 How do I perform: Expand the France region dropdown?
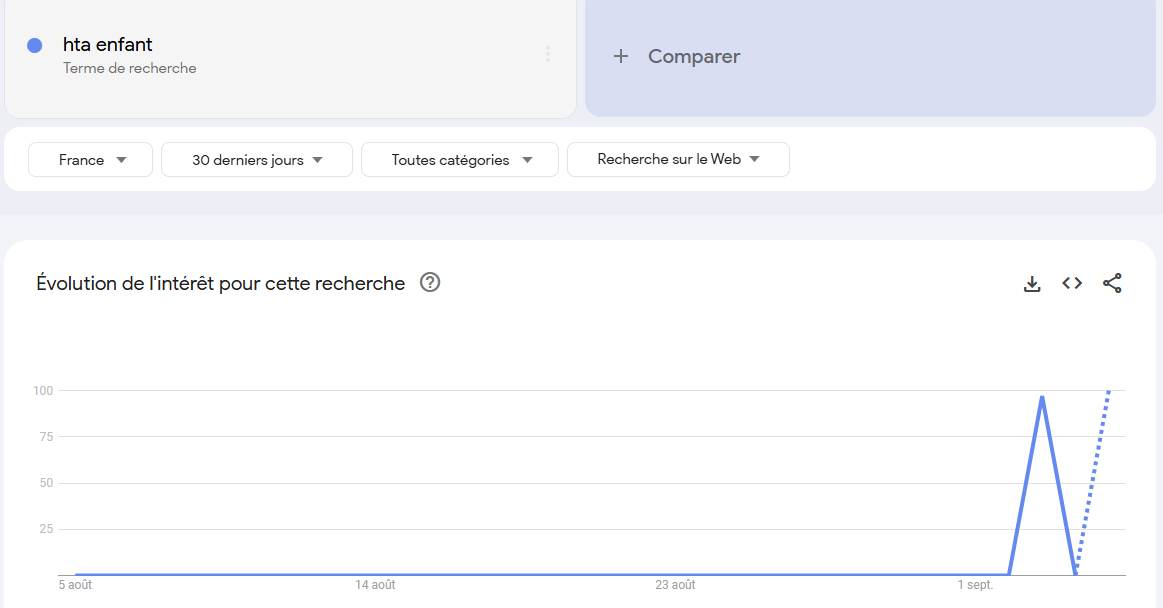91,160
